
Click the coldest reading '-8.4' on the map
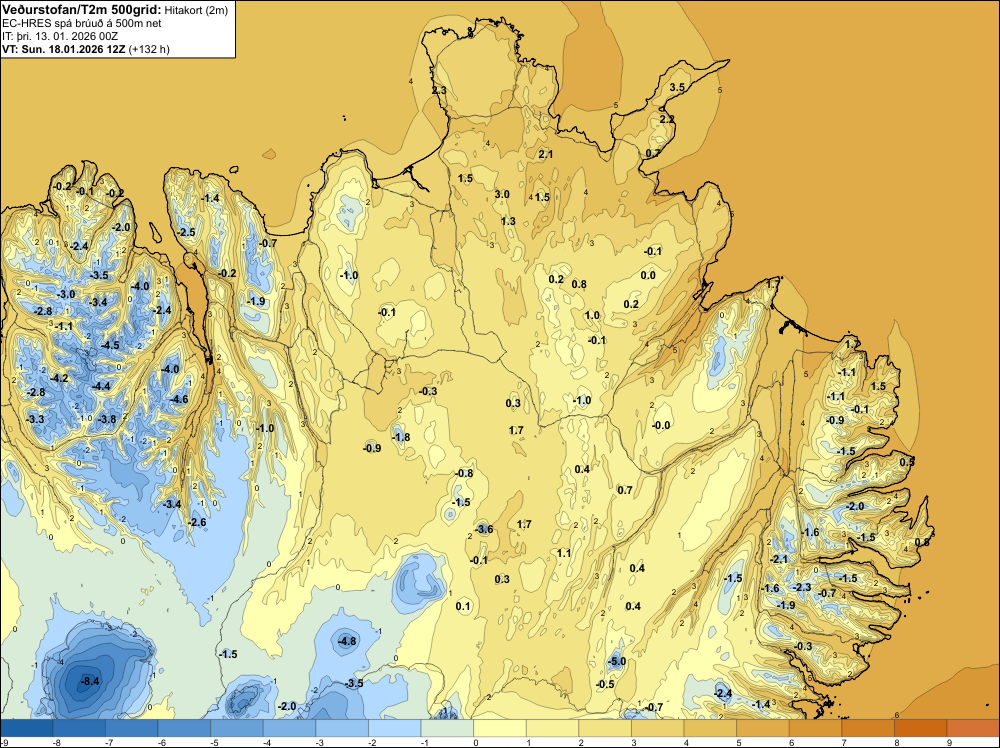91,681
